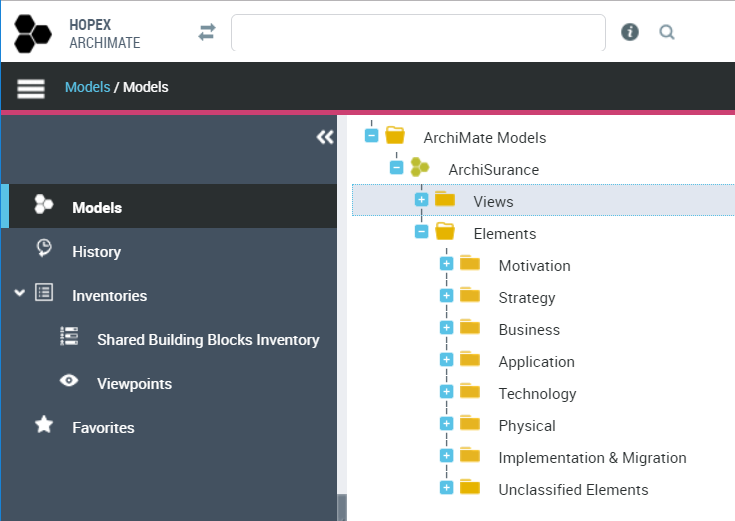The height and width of the screenshot is (521, 735).
Task: Open the hamburger main menu
Action: point(31,88)
